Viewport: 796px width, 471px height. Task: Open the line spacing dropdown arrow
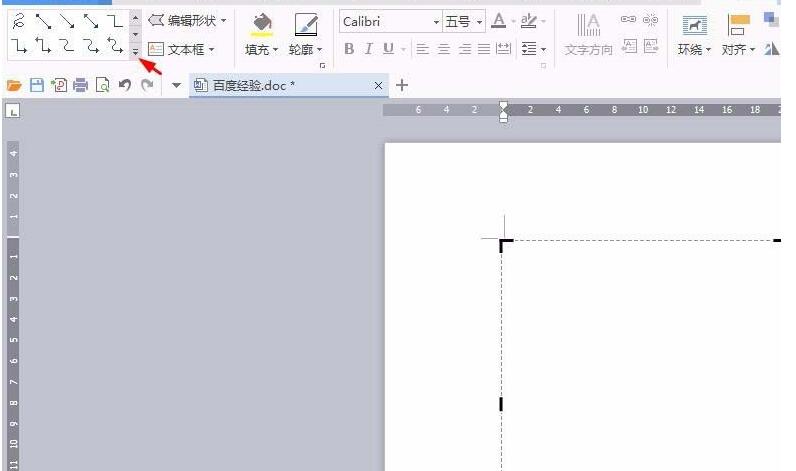[543, 49]
